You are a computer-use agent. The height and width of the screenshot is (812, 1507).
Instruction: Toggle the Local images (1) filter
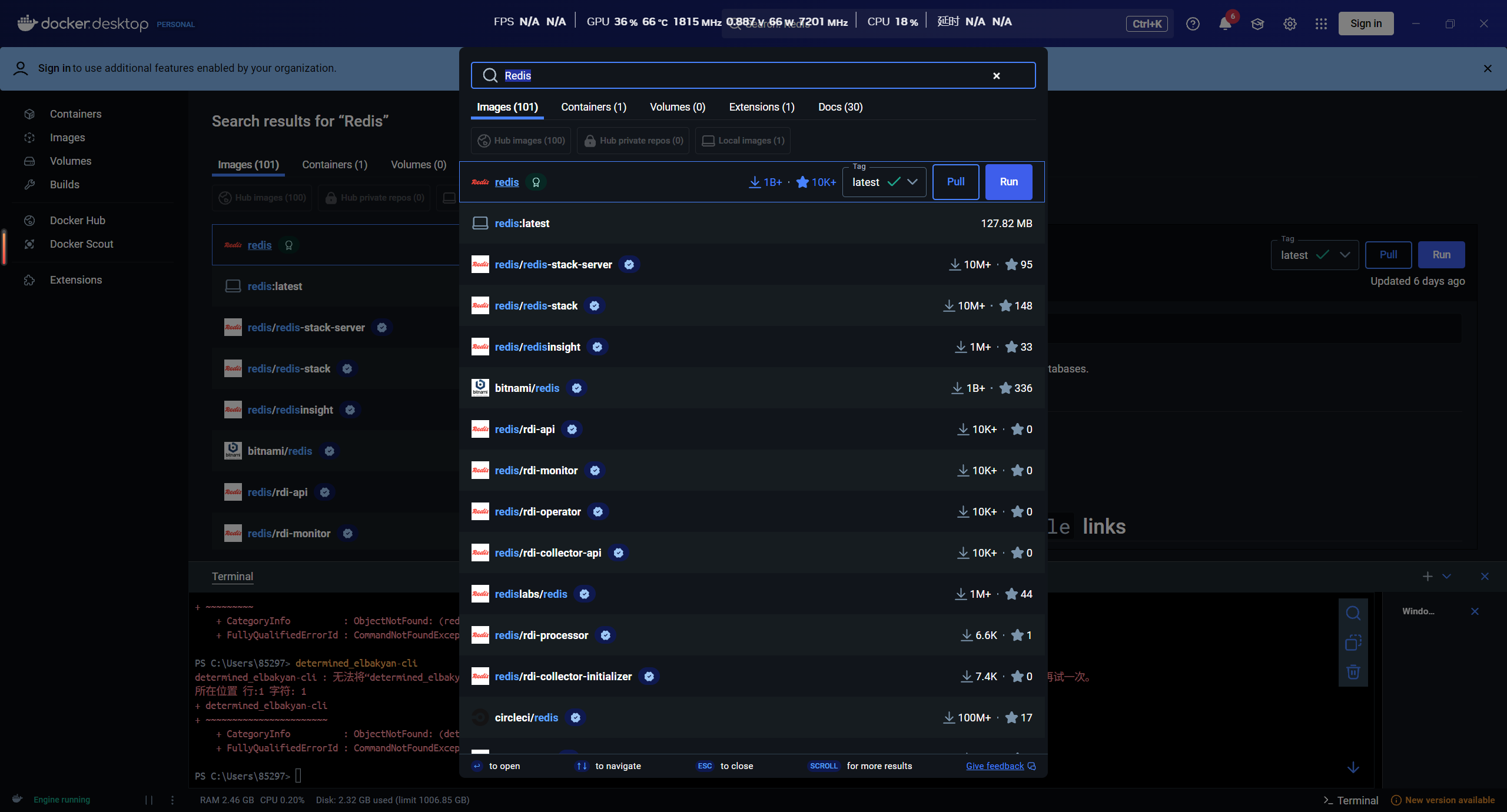click(x=743, y=141)
